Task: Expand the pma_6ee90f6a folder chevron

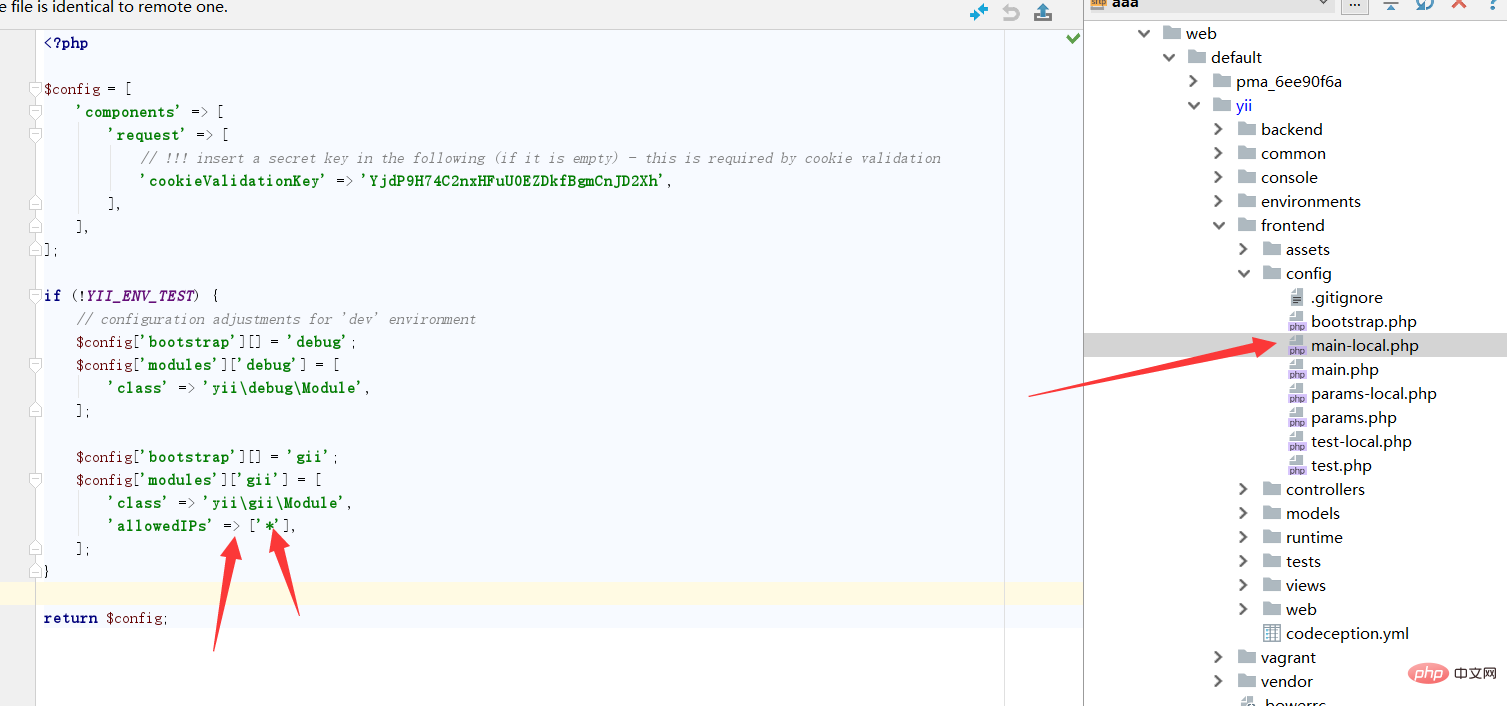Action: (1193, 81)
